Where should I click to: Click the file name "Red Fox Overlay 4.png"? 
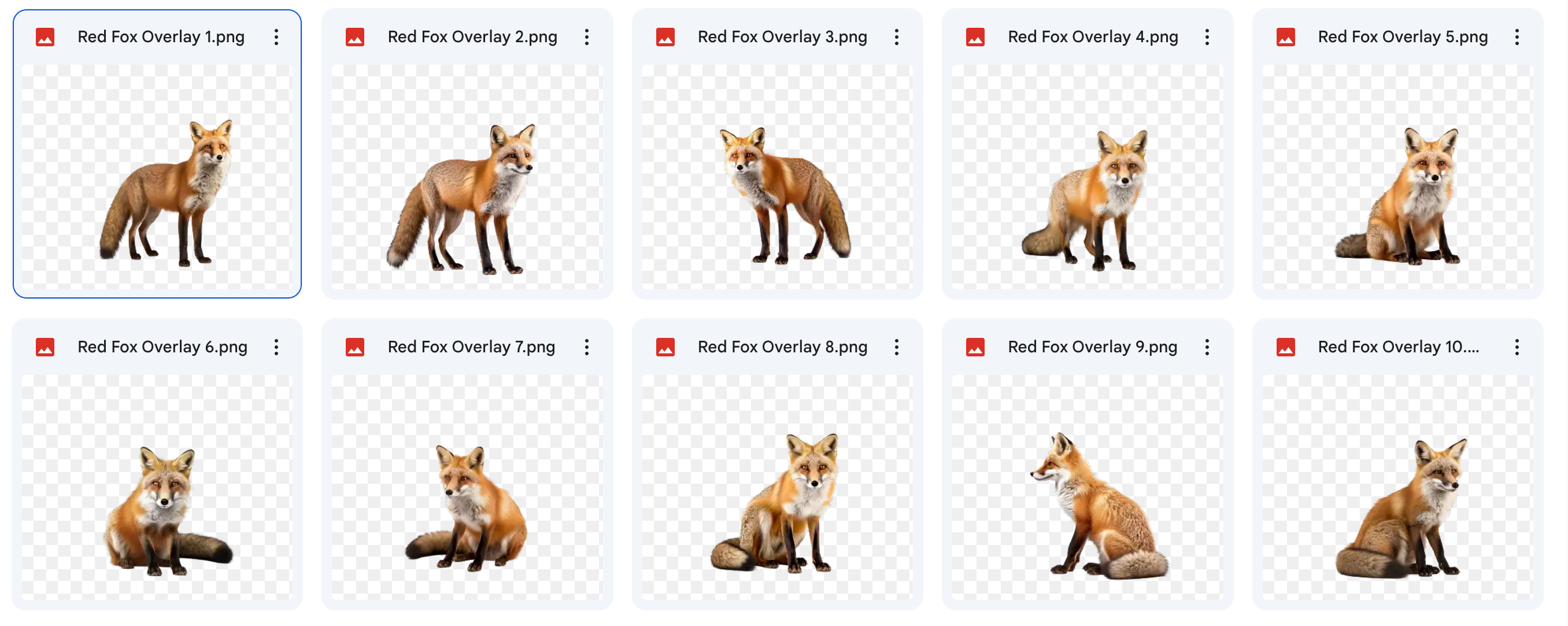[x=1093, y=37]
